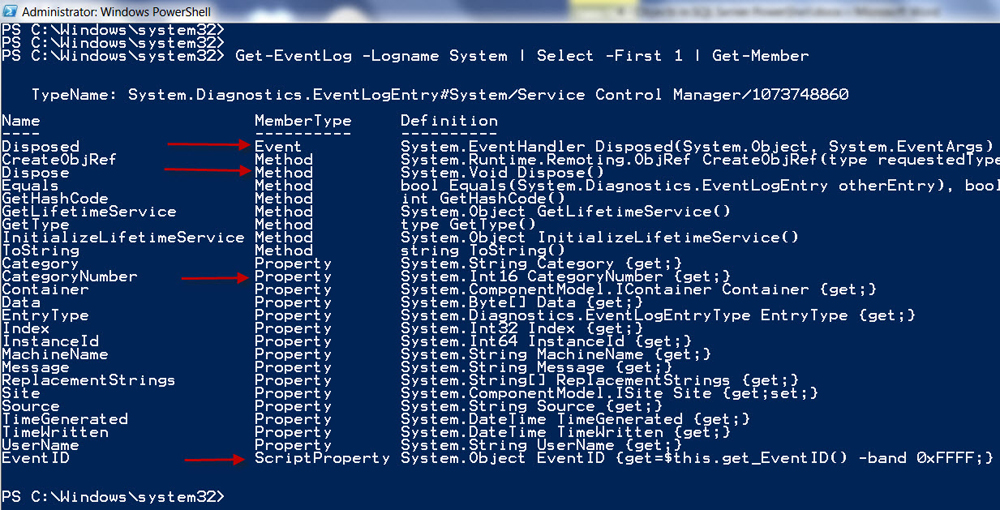Select the CreateObjRef method name
1000x510 pixels.
[59, 159]
